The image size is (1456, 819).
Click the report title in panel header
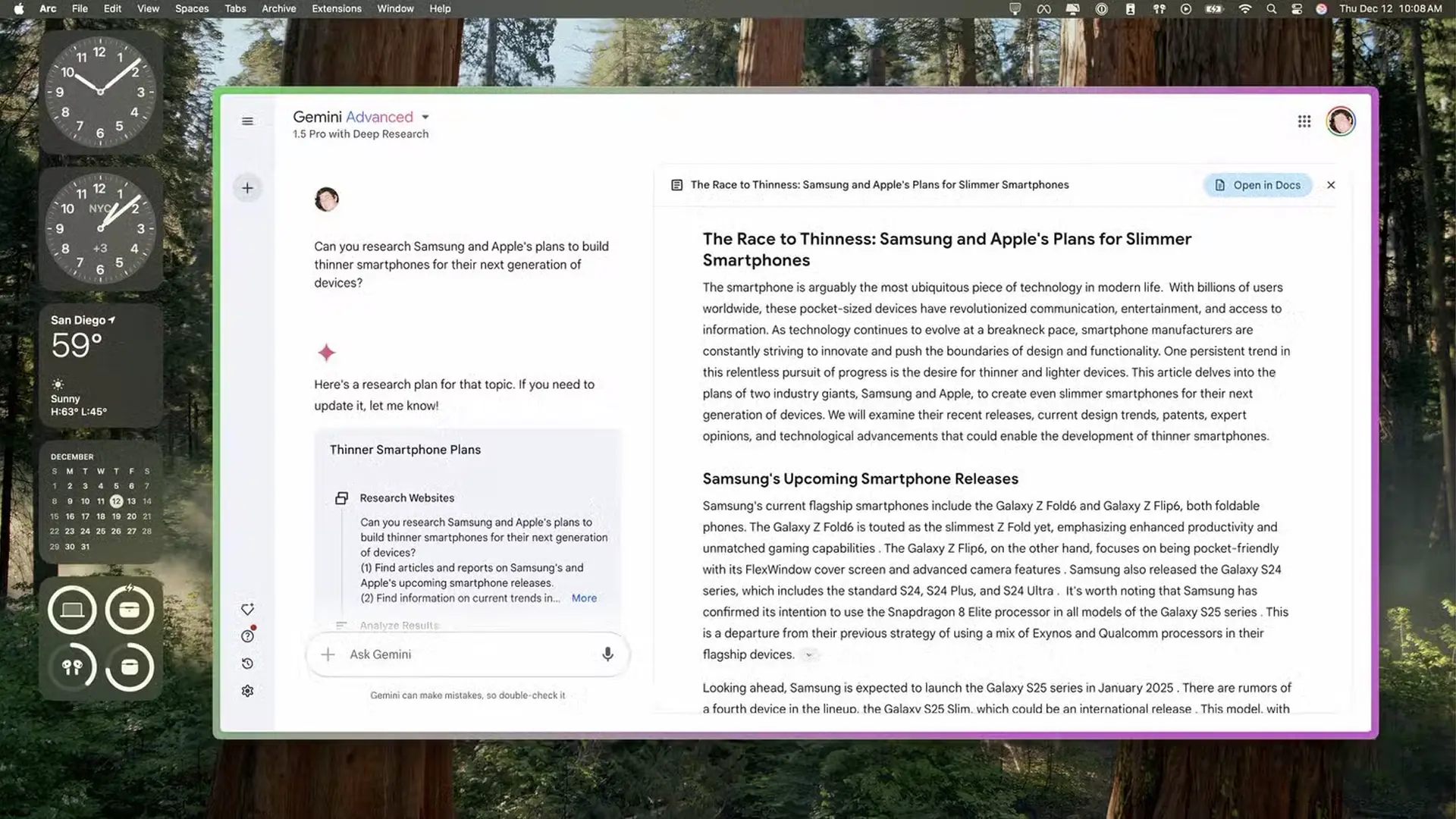click(x=880, y=185)
